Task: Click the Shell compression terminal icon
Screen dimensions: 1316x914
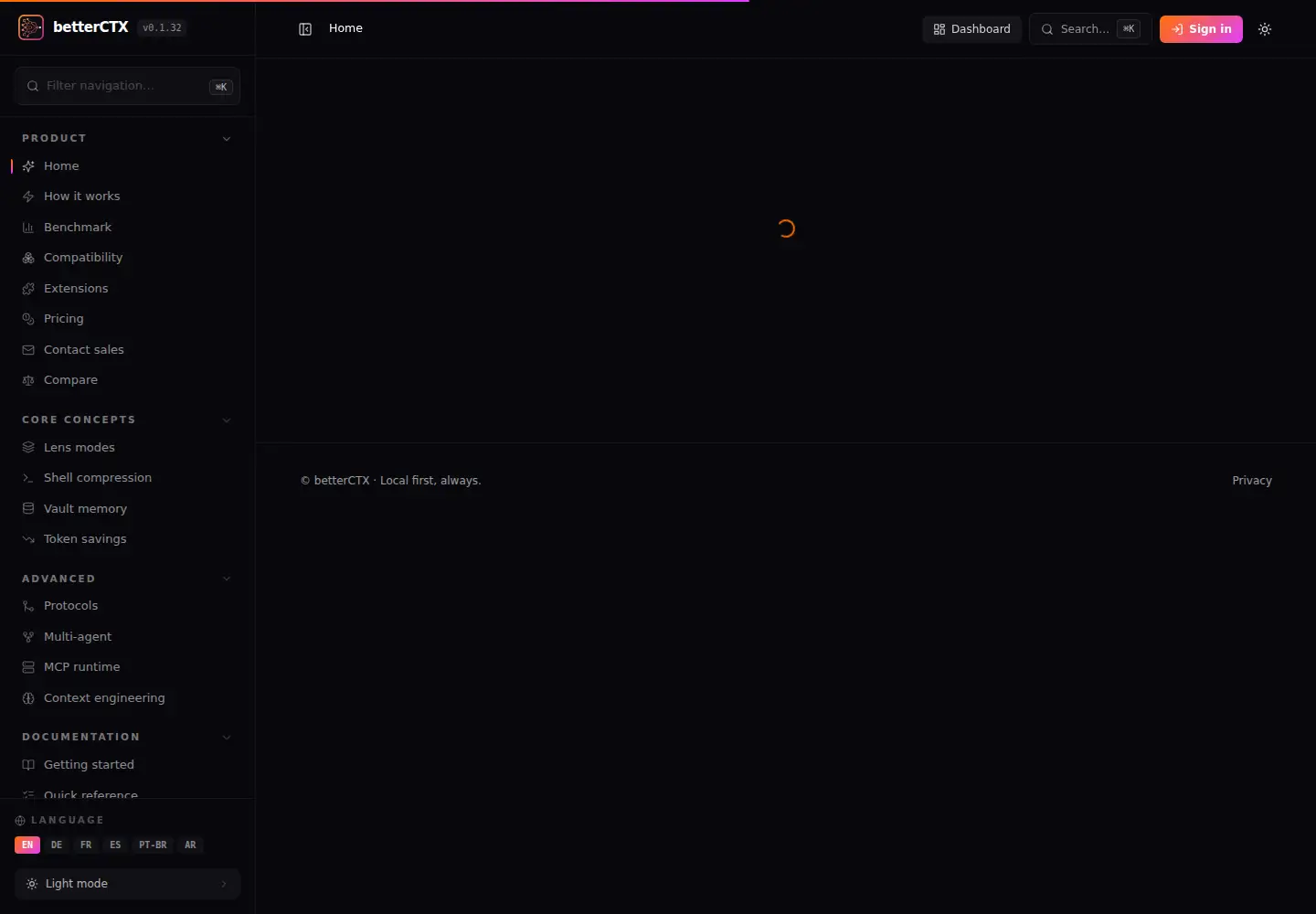Action: click(x=28, y=478)
